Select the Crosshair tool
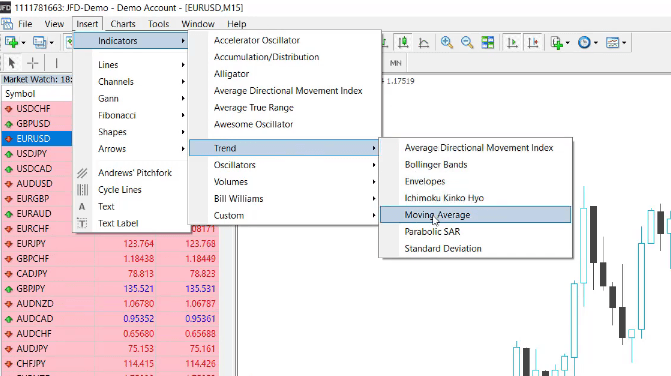This screenshot has width=671, height=376. (33, 63)
